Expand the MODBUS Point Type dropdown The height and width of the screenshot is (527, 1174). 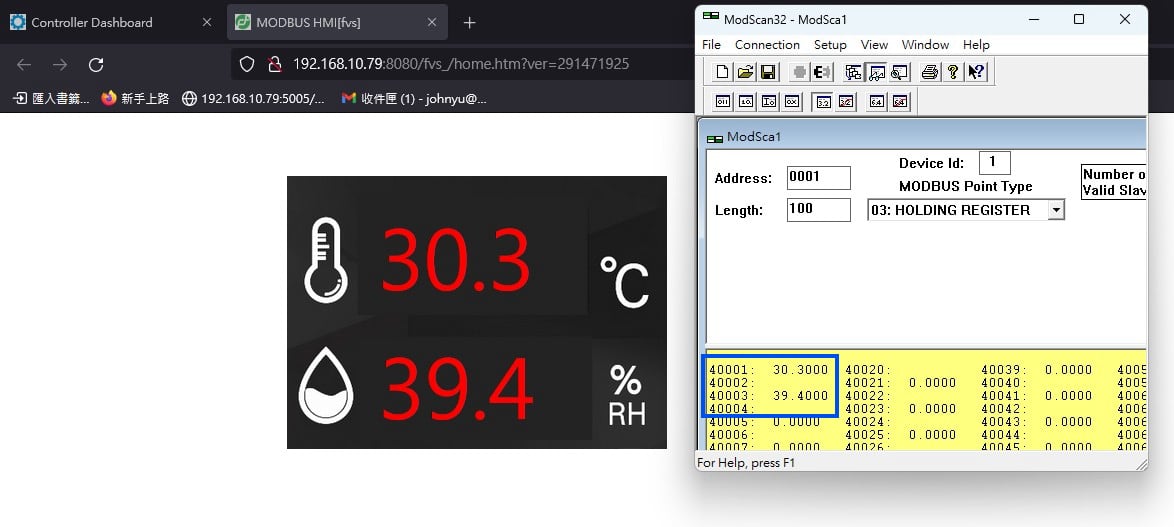pos(1055,210)
